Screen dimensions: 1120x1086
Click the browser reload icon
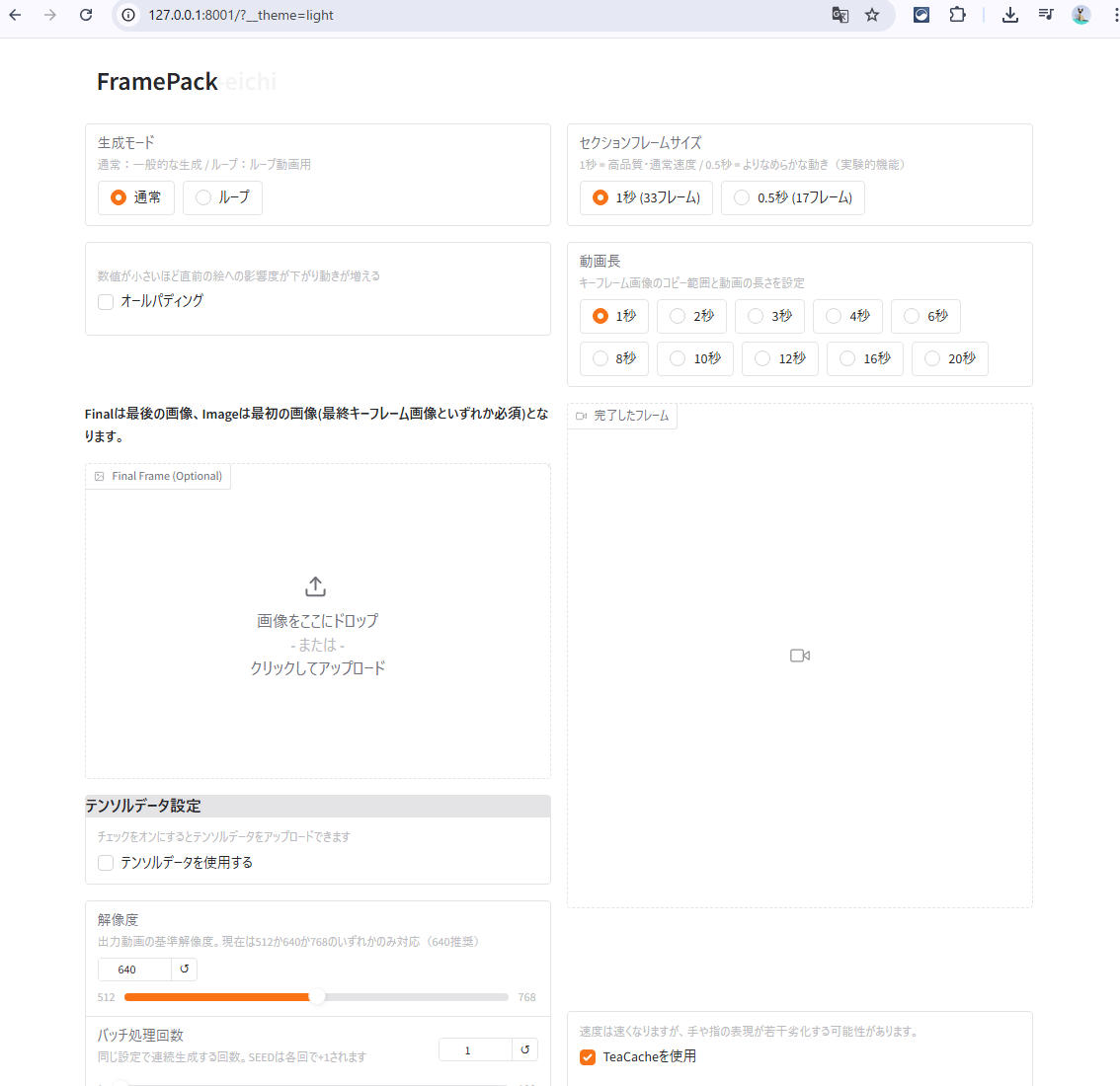(x=86, y=15)
